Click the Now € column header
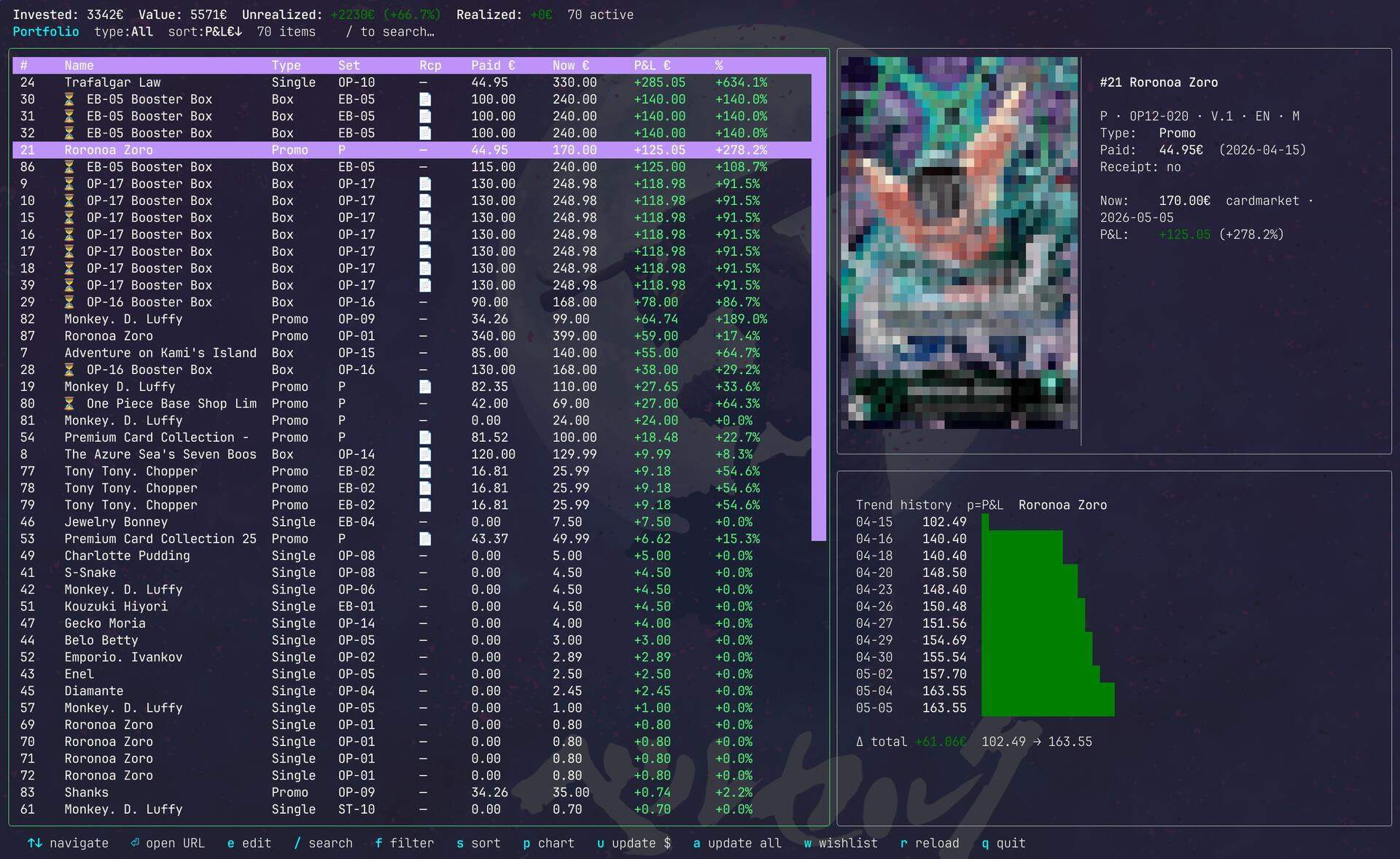Viewport: 1400px width, 859px height. pyautogui.click(x=571, y=66)
